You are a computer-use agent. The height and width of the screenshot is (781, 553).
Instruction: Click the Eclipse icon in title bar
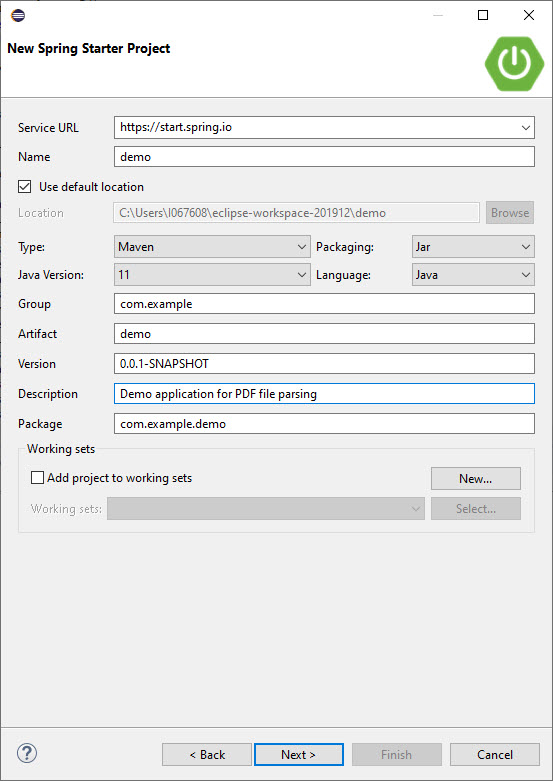coord(18,15)
